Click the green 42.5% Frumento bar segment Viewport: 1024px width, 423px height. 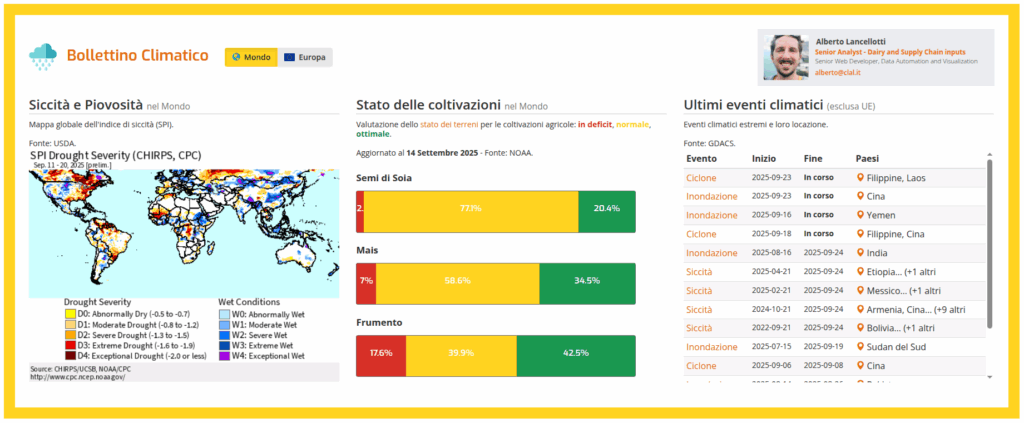coord(576,354)
